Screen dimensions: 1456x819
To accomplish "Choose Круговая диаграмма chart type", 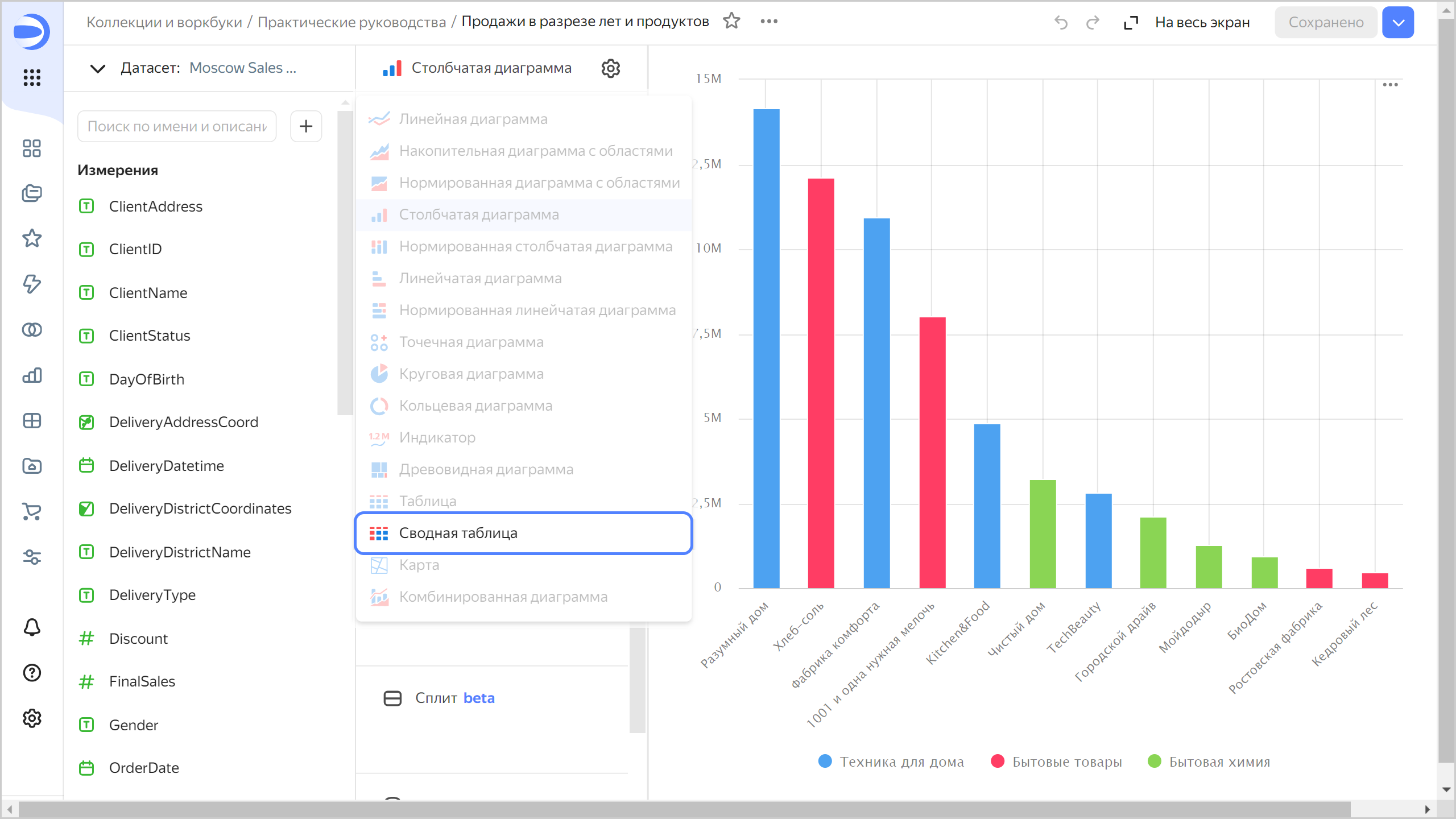I will coord(471,374).
